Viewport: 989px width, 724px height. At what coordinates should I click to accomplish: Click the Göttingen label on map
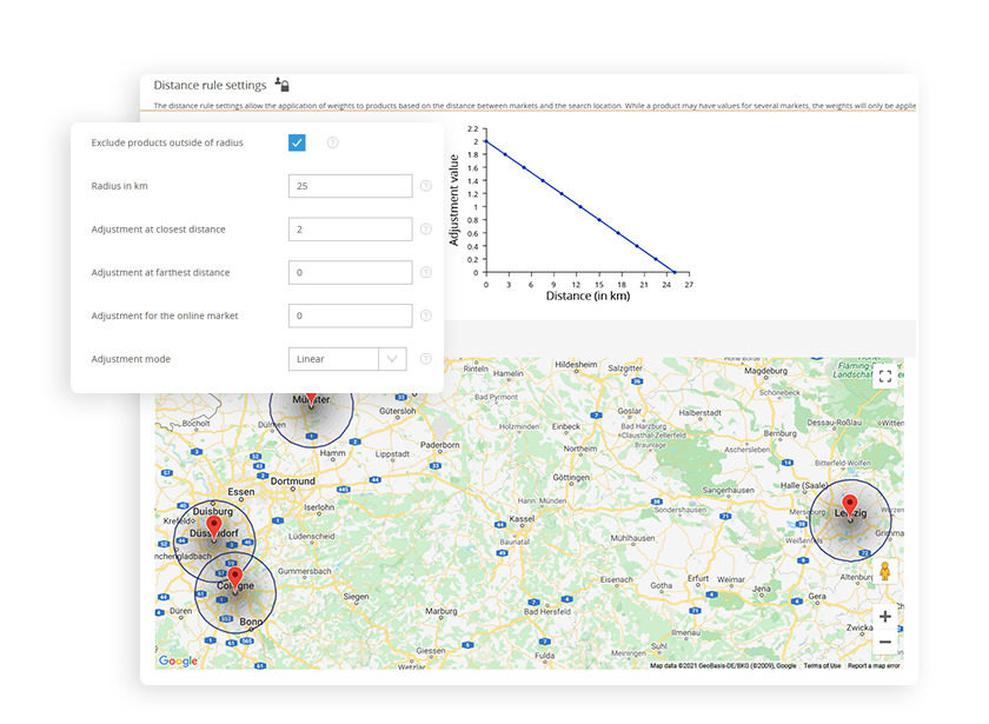(571, 477)
